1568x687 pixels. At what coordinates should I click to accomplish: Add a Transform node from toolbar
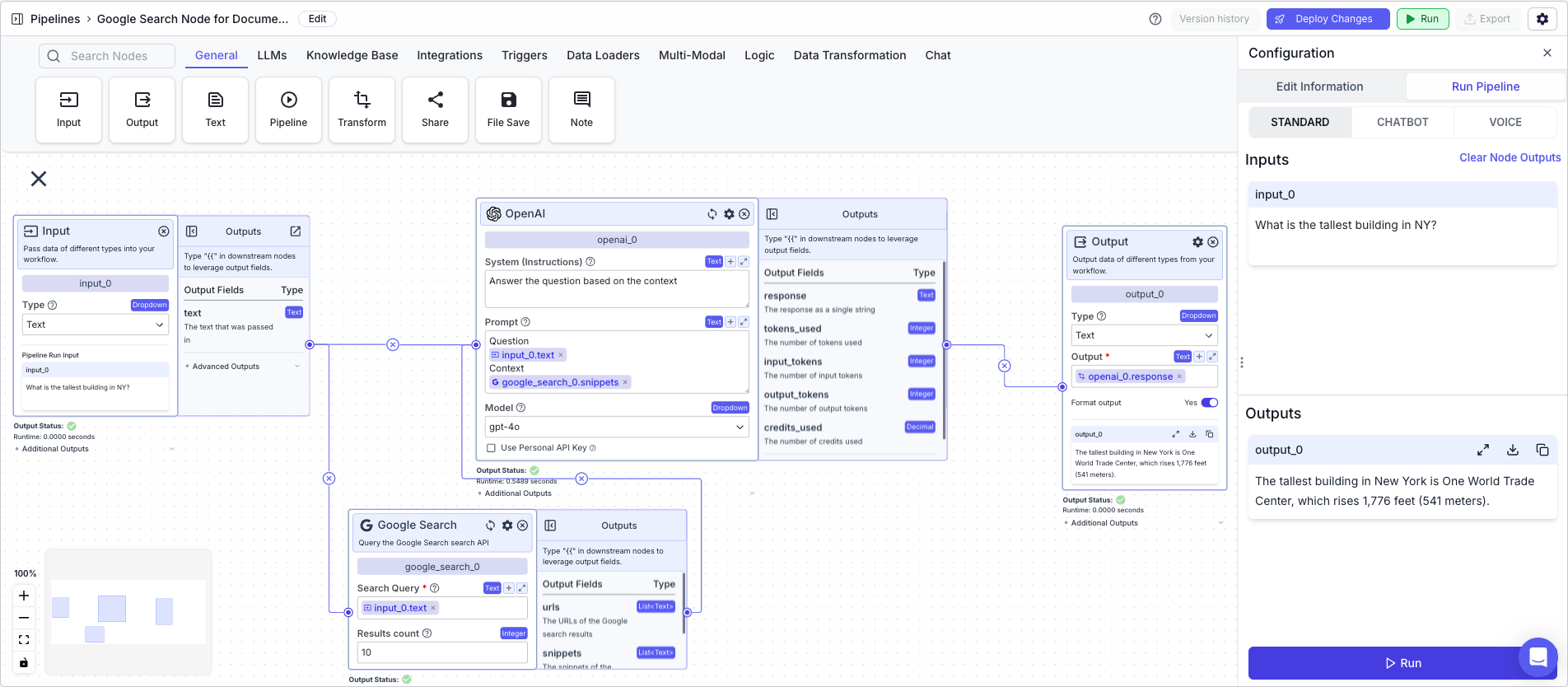[x=362, y=110]
